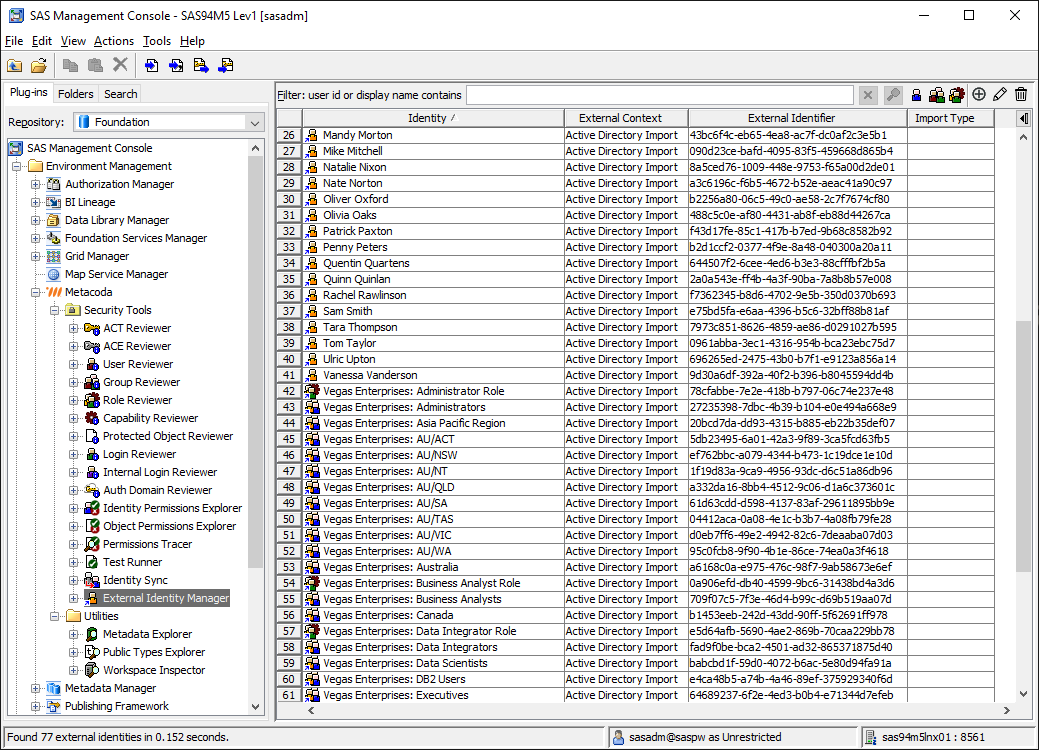The width and height of the screenshot is (1039, 750).
Task: Click the Grid Manager icon
Action: pos(54,256)
